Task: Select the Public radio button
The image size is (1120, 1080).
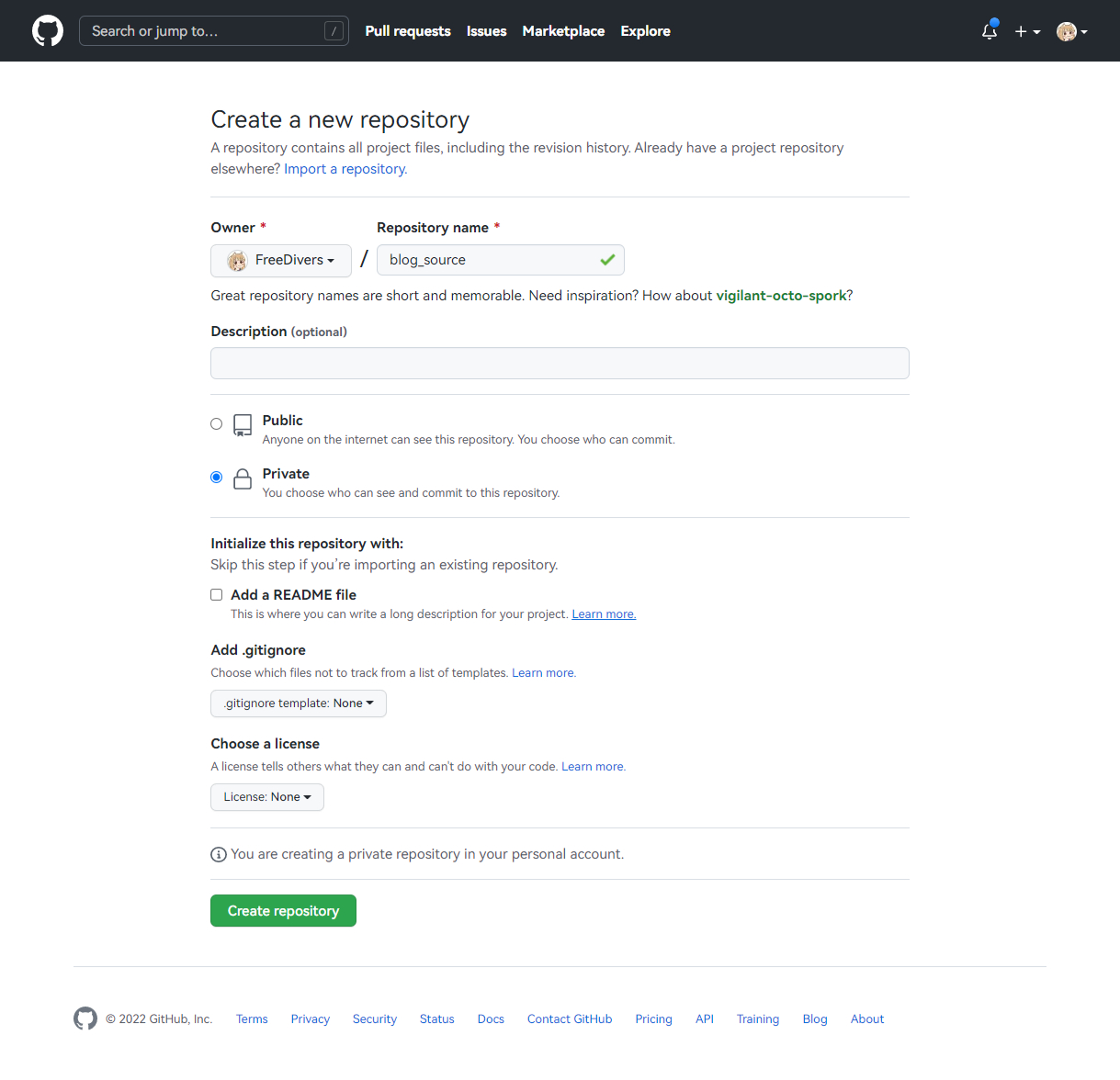Action: click(217, 423)
